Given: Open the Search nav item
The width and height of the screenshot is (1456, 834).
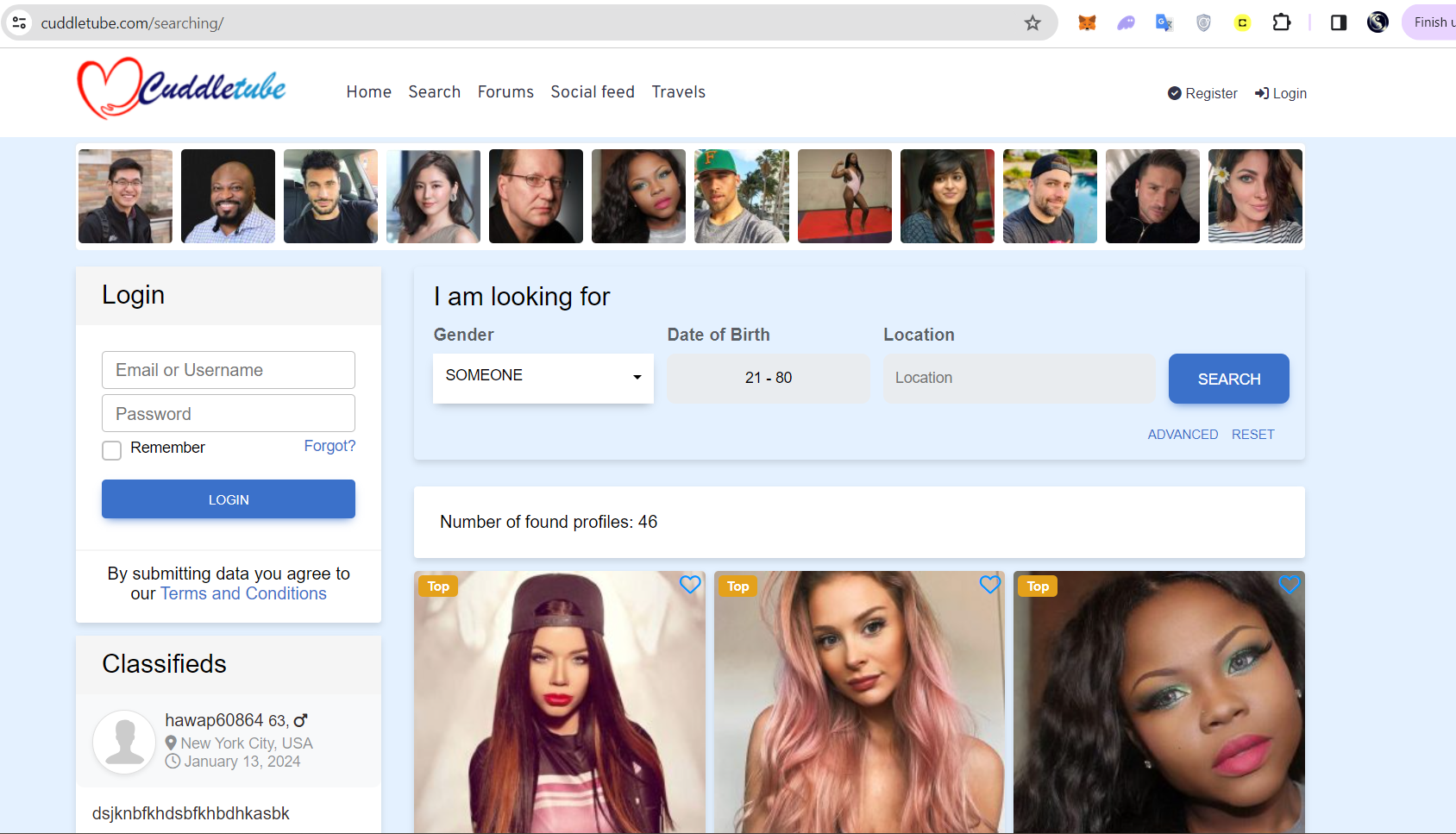Looking at the screenshot, I should tap(435, 91).
